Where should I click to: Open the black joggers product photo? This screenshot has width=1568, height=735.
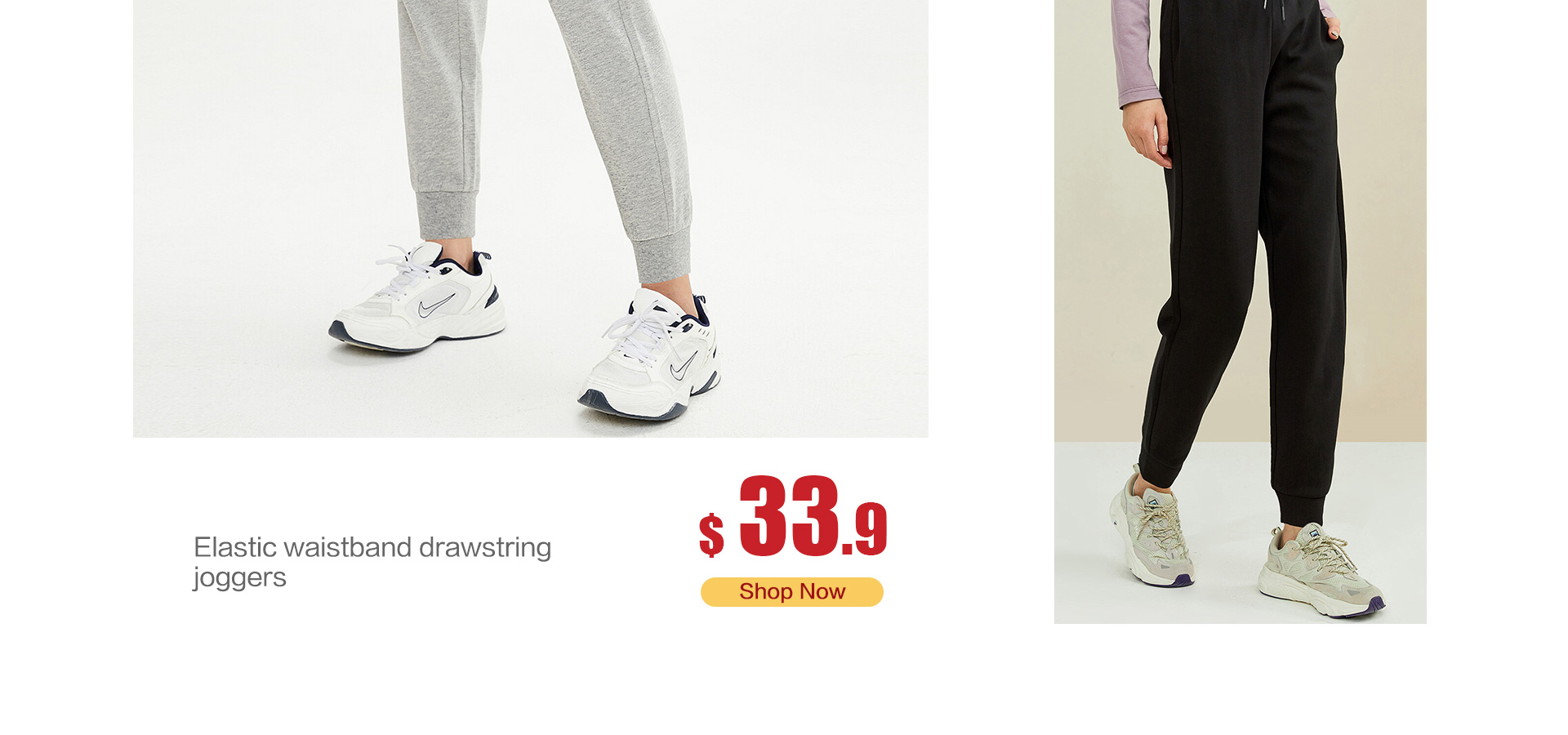point(1240,311)
